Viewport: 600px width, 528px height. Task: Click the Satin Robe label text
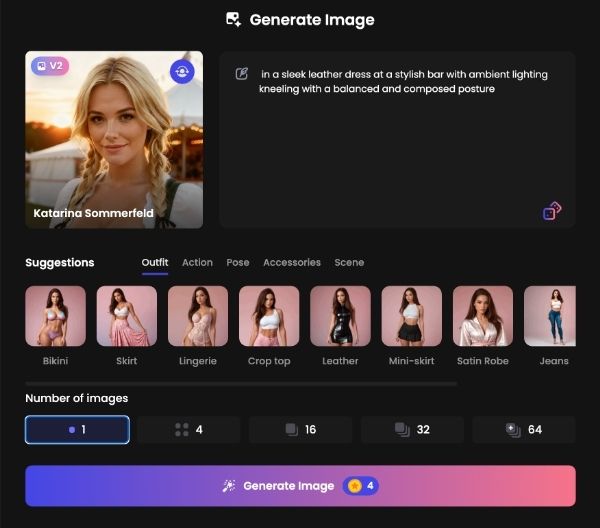point(483,361)
